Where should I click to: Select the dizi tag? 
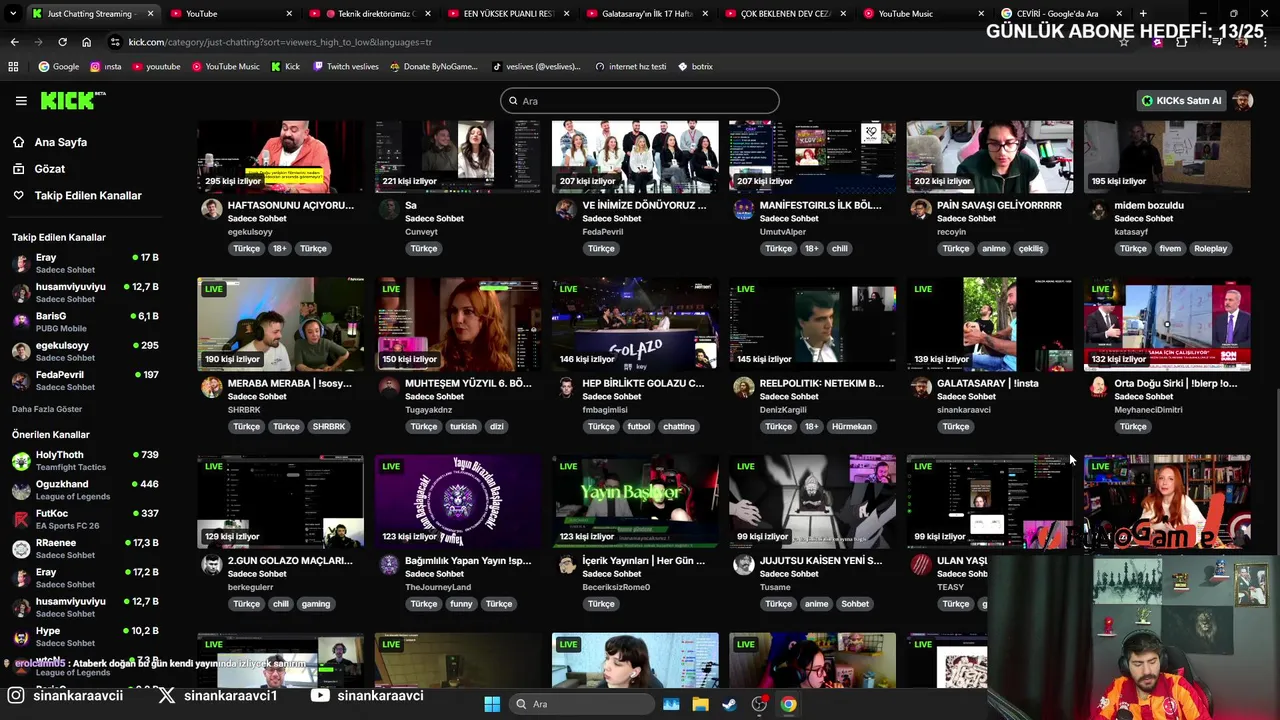tap(497, 426)
